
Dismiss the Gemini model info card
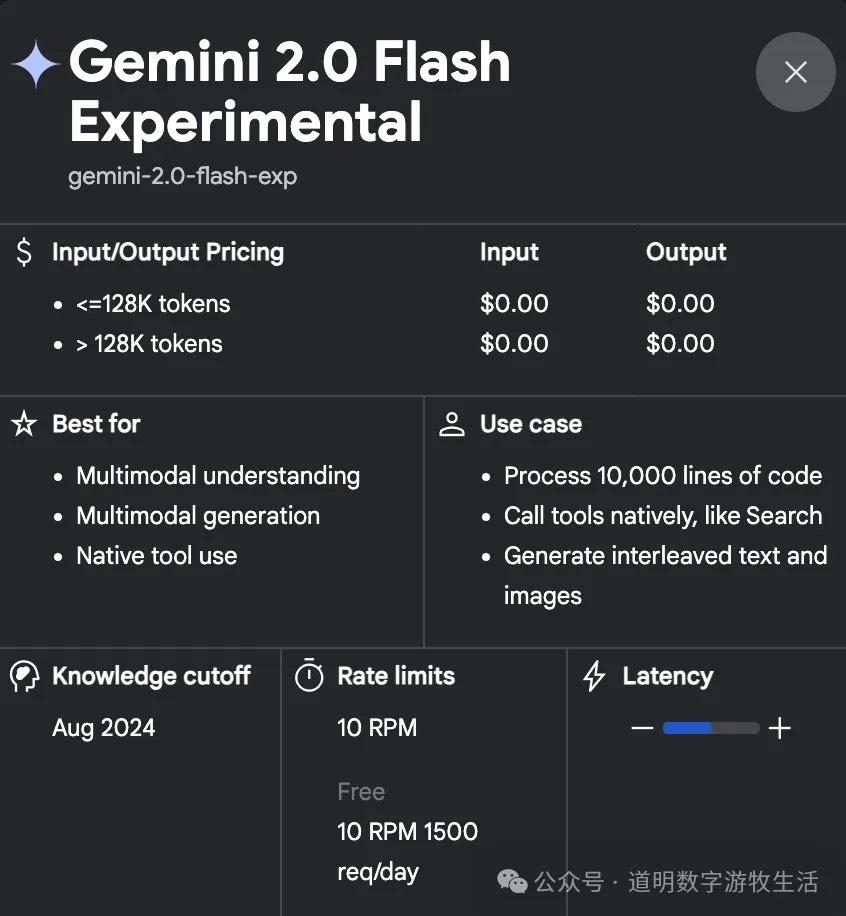(x=796, y=72)
